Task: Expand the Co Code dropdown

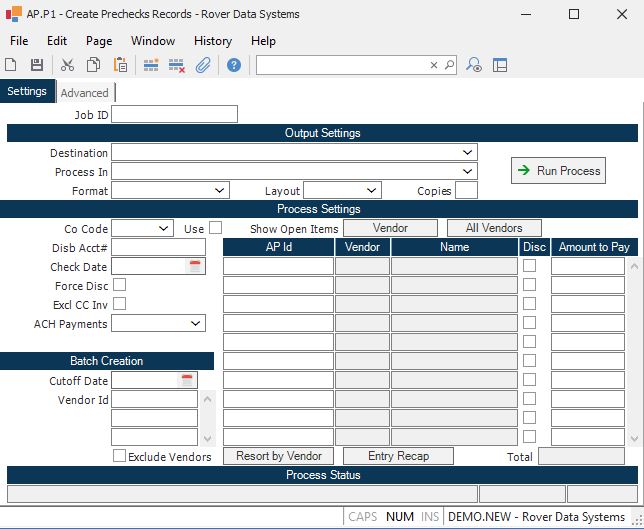Action: [164, 229]
